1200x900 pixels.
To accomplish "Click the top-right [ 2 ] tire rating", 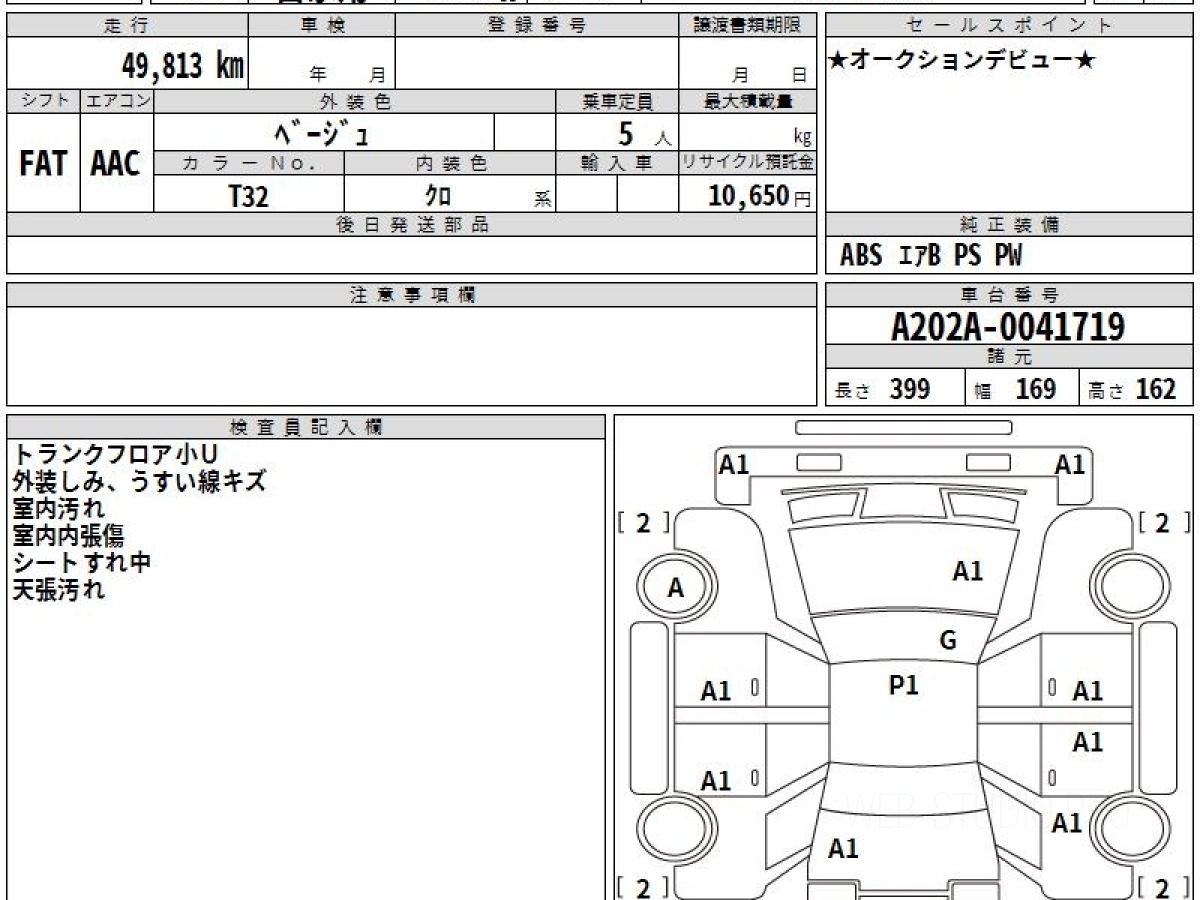I will point(1160,522).
